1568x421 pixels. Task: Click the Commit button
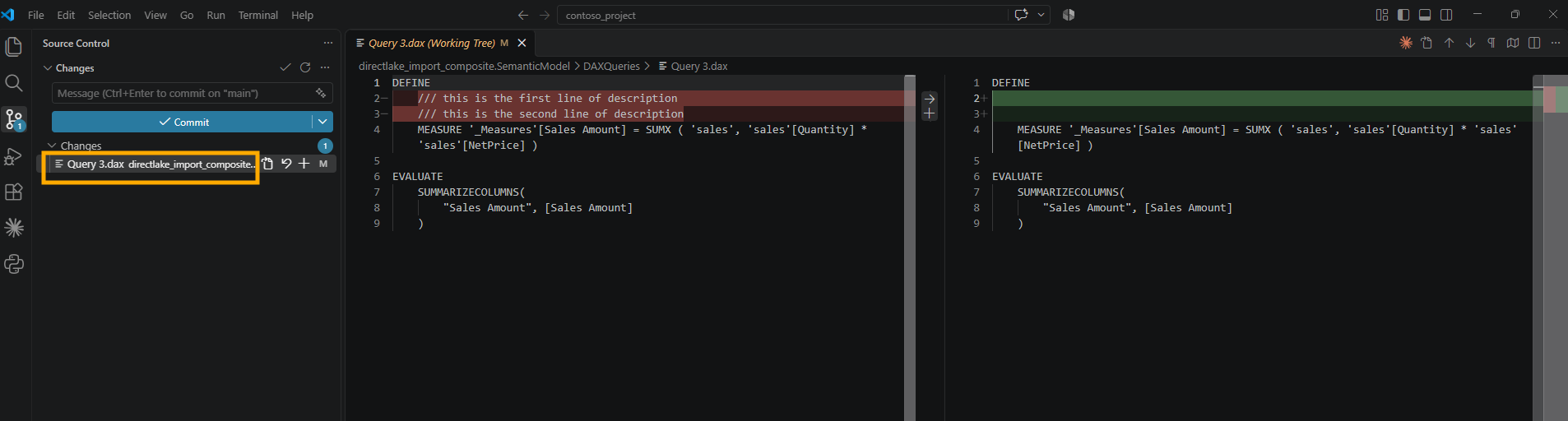[x=183, y=122]
